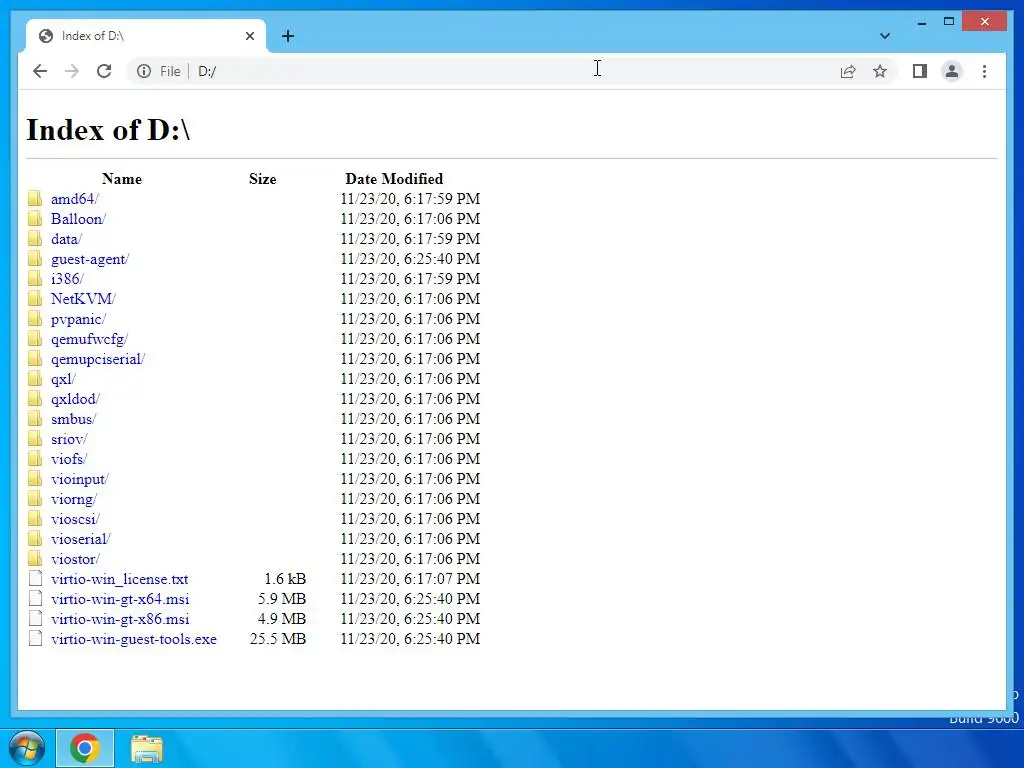Image resolution: width=1024 pixels, height=768 pixels.
Task: Click folder icon beside viostor/
Action: click(x=35, y=558)
